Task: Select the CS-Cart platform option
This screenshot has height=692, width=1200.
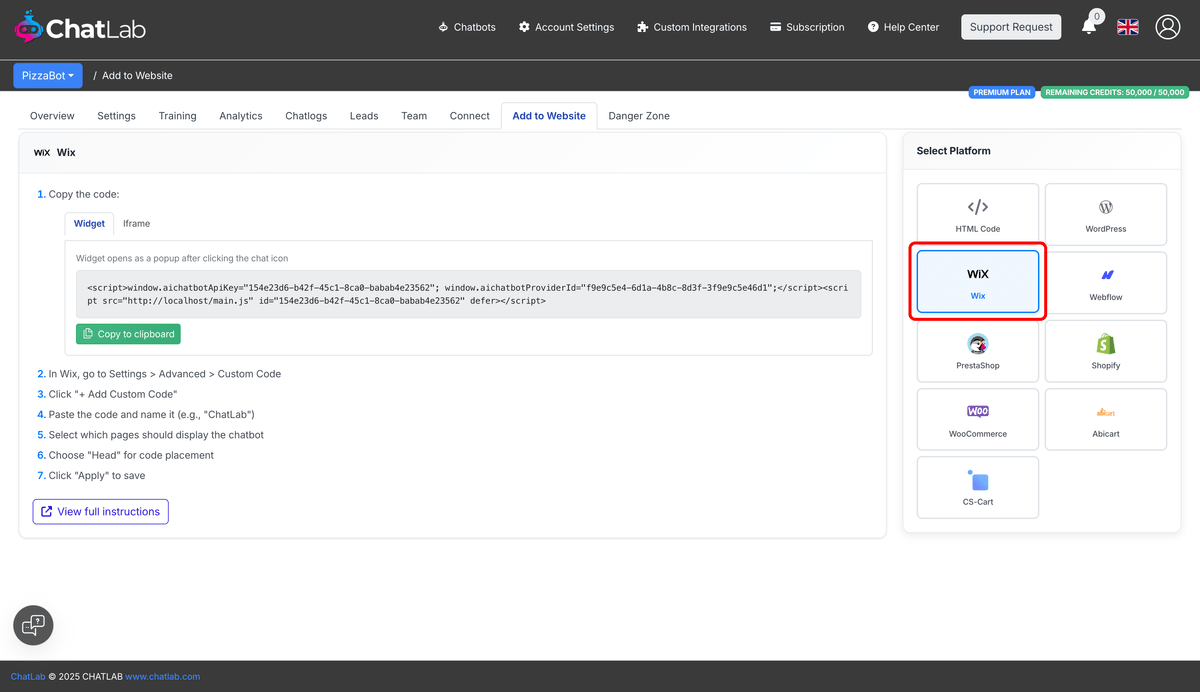Action: point(977,487)
